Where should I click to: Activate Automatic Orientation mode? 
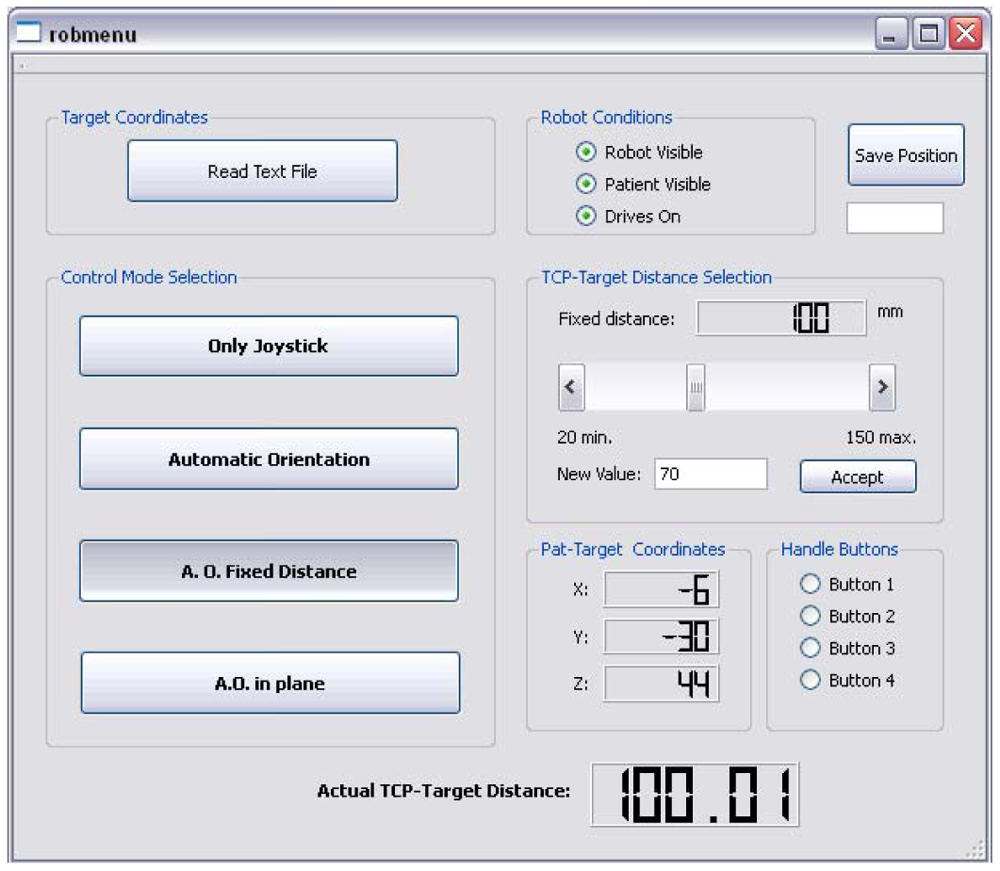268,459
